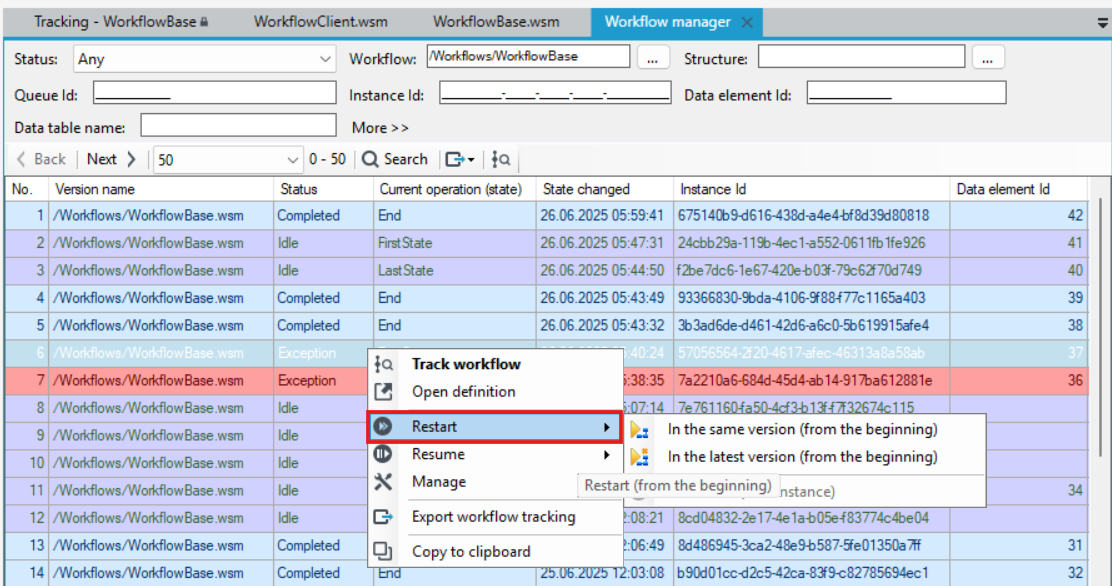
Task: Click the browse button next to Workflow field
Action: tap(652, 57)
